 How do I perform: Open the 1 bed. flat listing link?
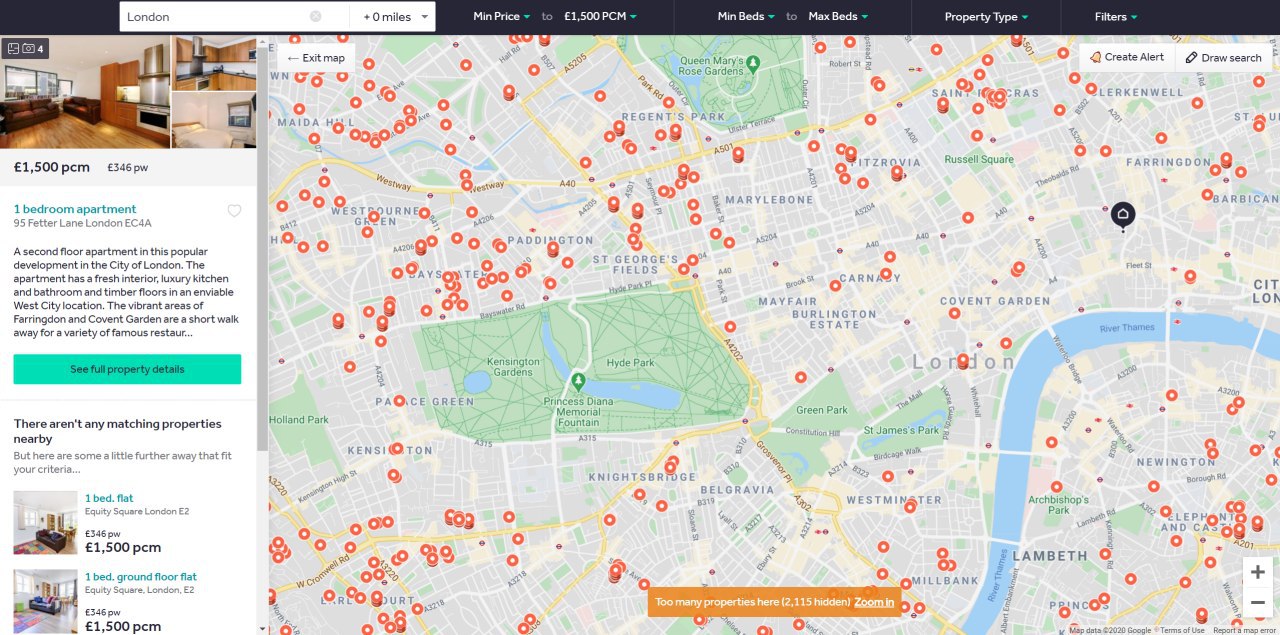click(109, 498)
